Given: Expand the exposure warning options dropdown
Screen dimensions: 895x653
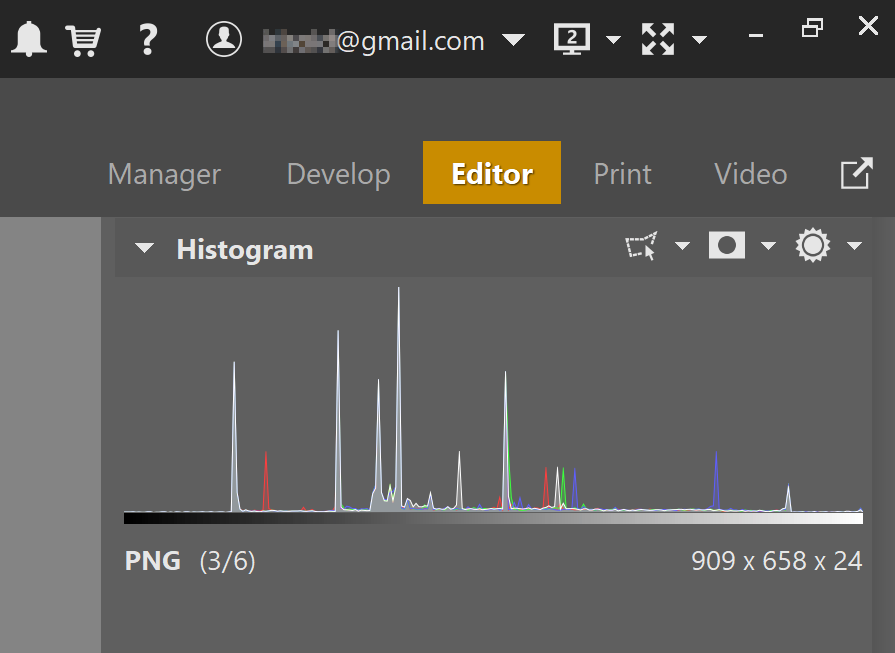Looking at the screenshot, I should [855, 245].
